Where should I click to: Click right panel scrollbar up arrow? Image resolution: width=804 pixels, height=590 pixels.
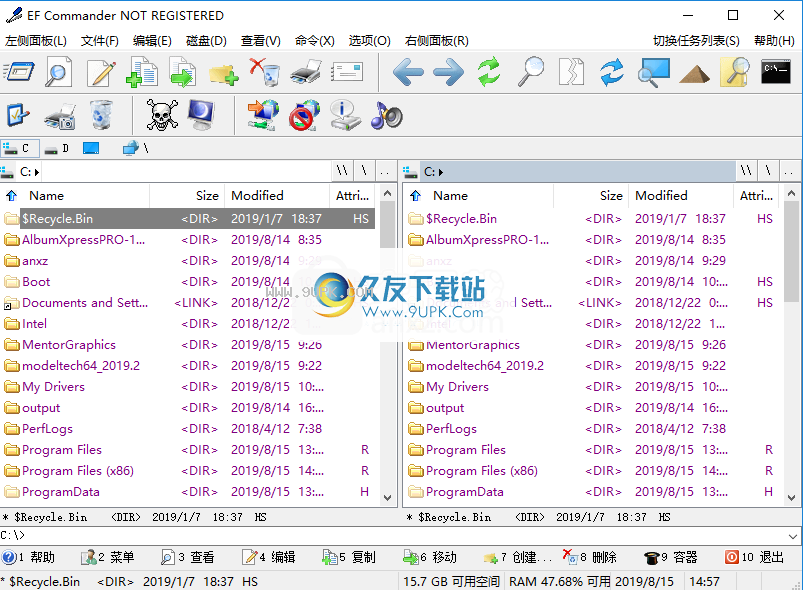pyautogui.click(x=792, y=194)
